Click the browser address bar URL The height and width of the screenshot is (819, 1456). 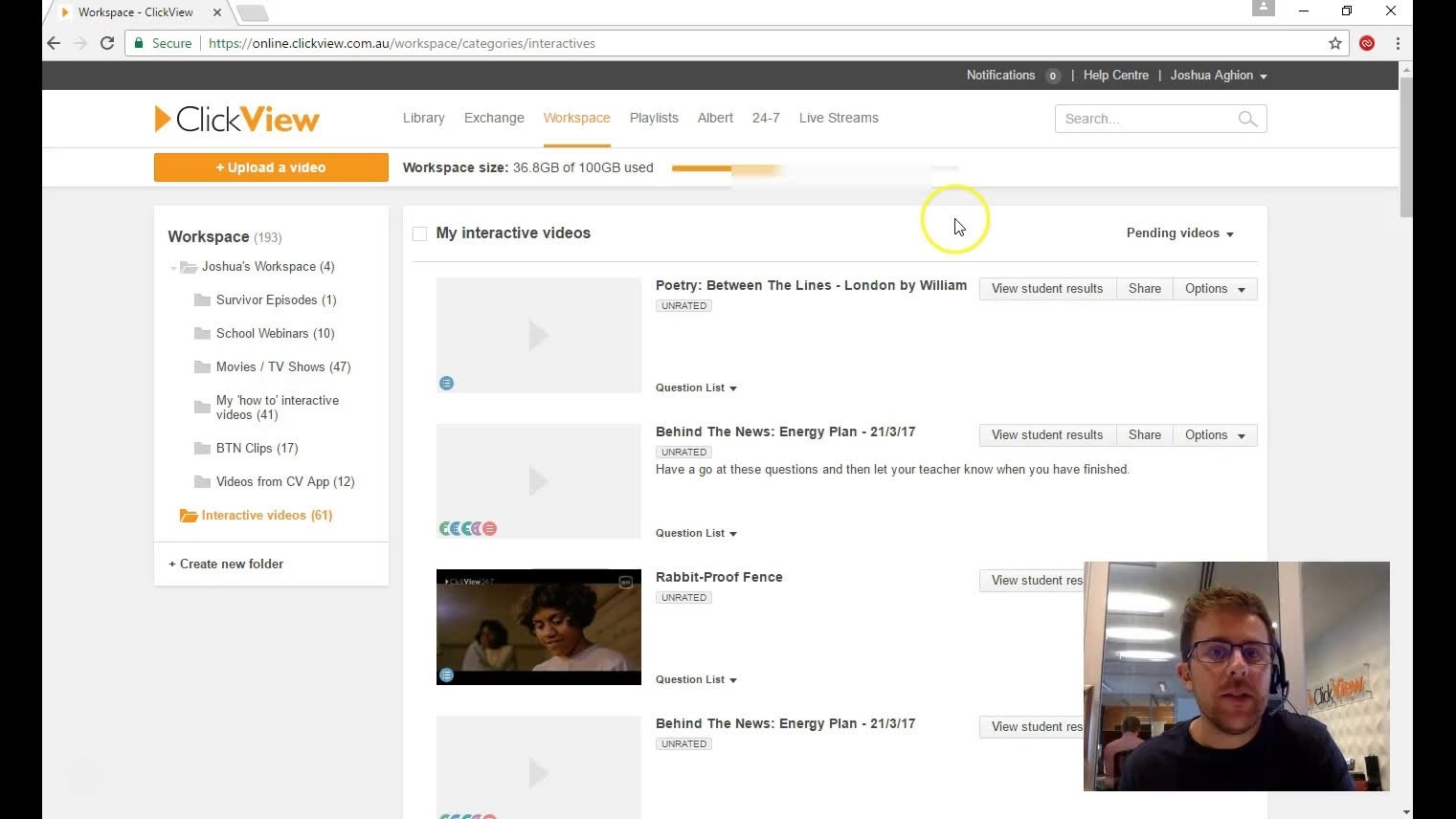(402, 43)
